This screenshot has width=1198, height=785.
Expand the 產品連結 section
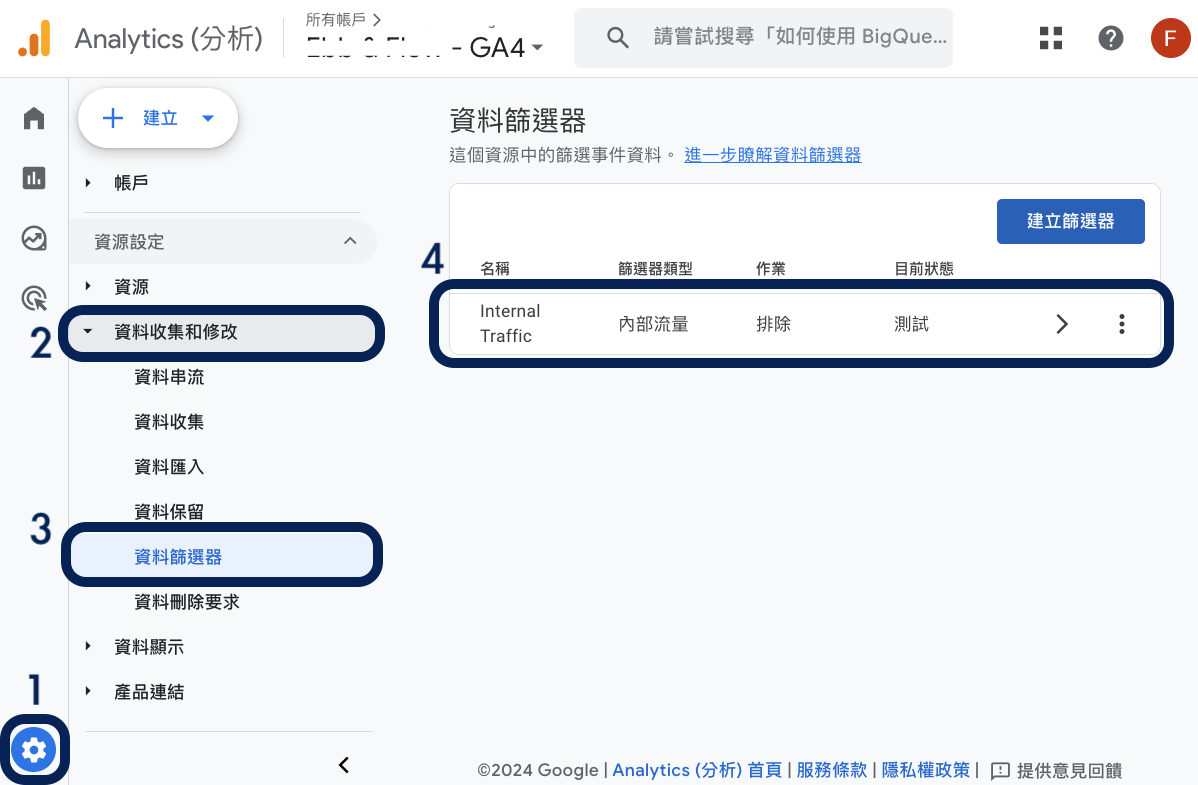[88, 691]
